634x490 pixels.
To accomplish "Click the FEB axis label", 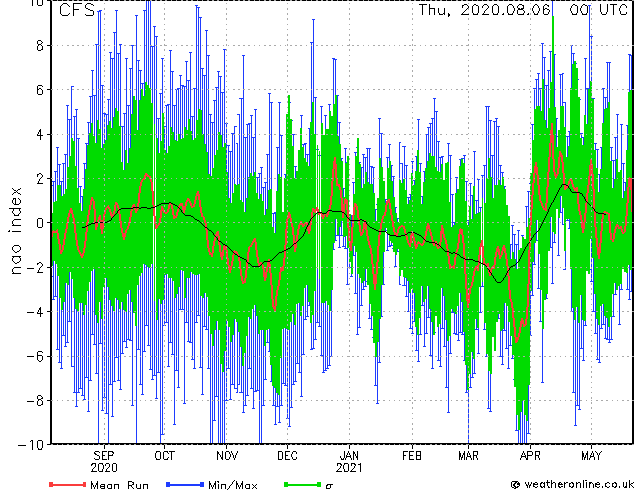I will pos(412,456).
